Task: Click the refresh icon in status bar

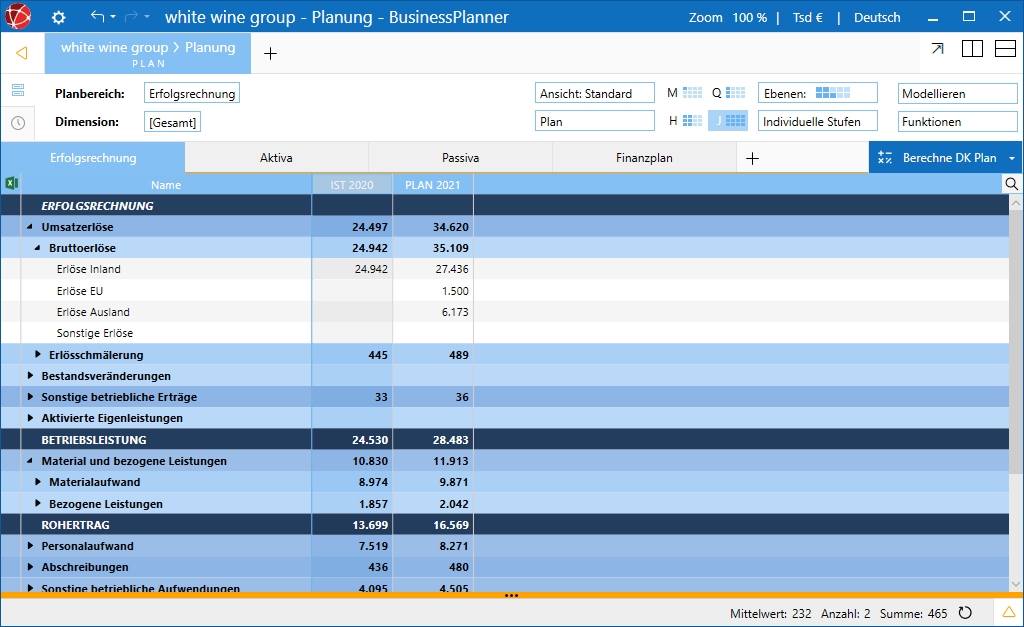Action: [x=965, y=612]
